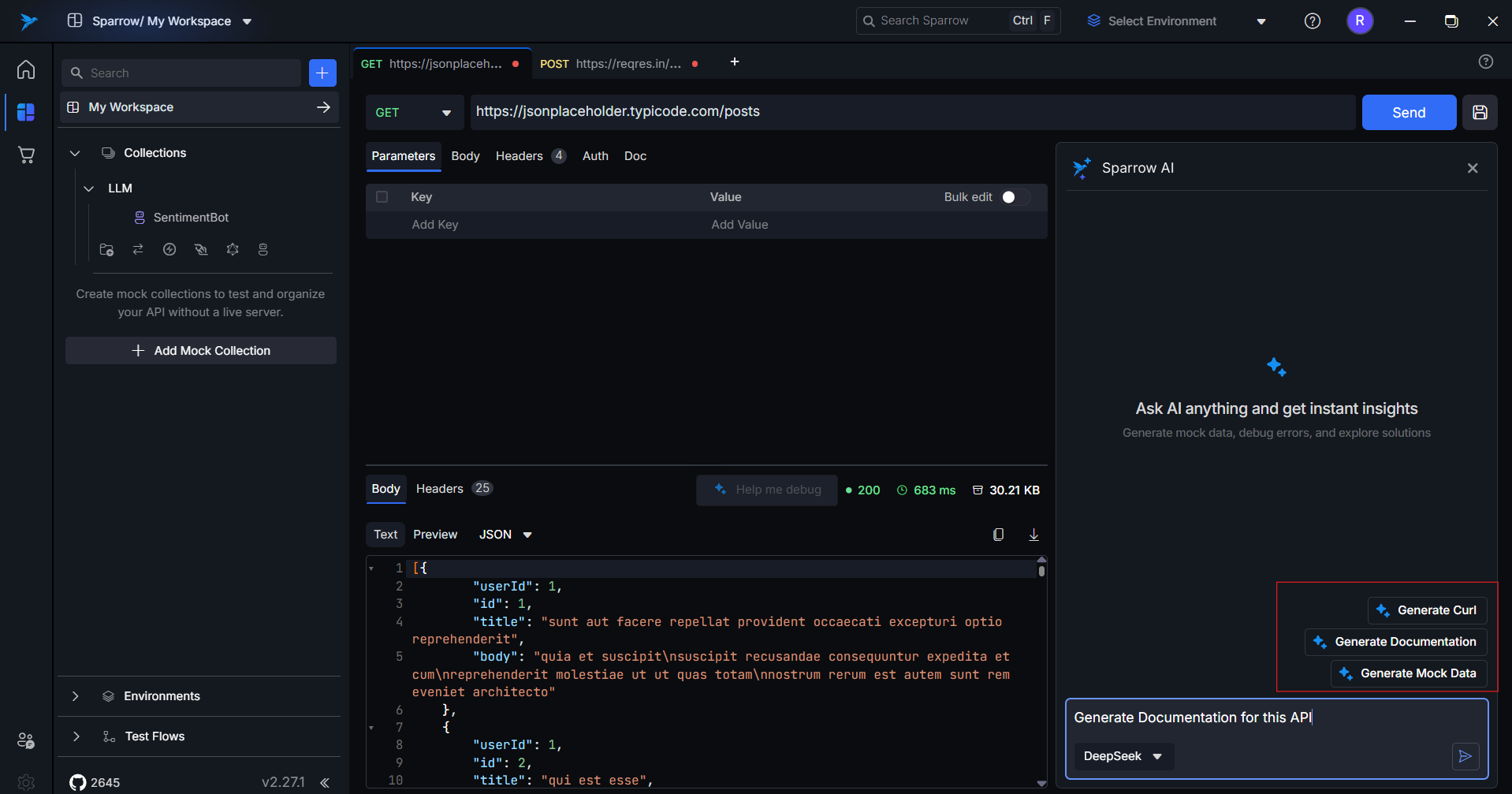1512x794 pixels.
Task: Send the AI prompt with arrow icon
Action: click(x=1465, y=756)
